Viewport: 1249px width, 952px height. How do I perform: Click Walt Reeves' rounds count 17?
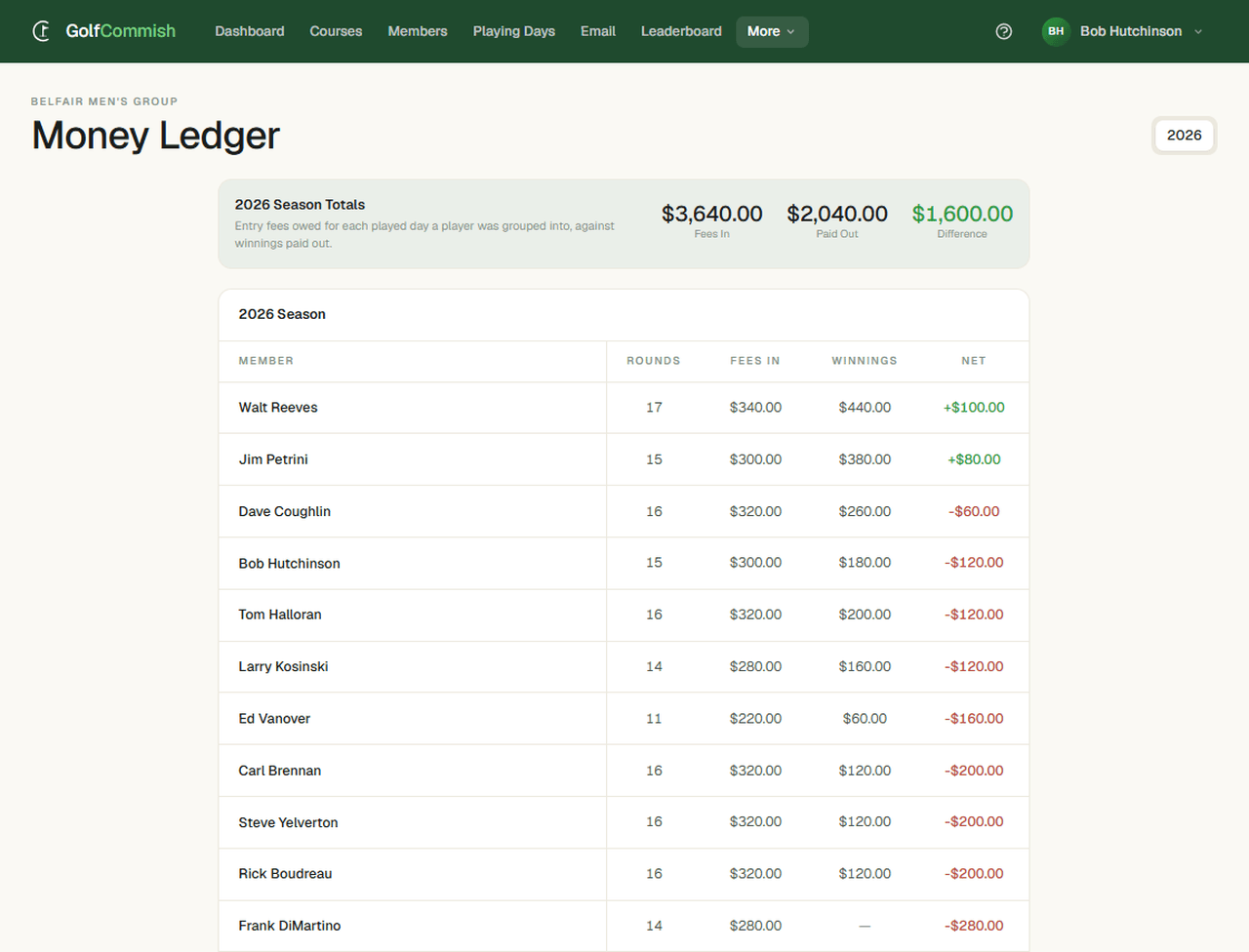(x=654, y=408)
